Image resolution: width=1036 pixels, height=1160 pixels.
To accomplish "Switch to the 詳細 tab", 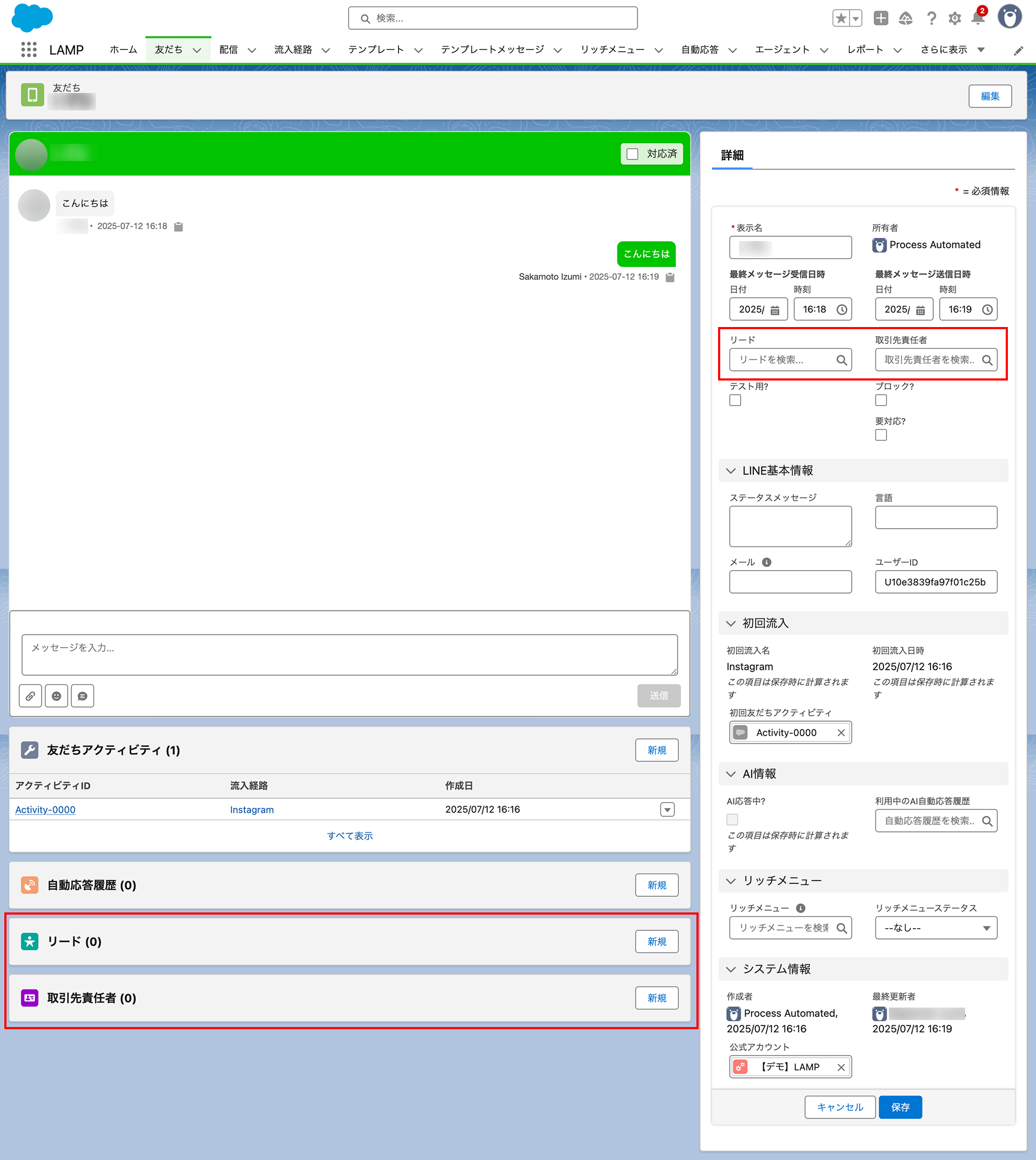I will [732, 155].
